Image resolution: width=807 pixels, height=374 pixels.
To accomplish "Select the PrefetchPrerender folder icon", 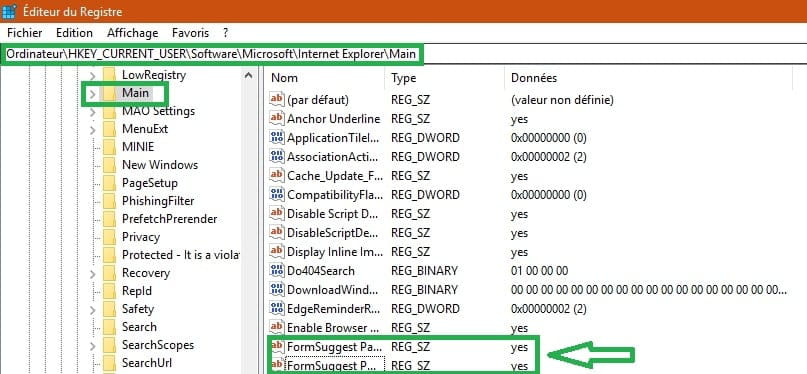I will (x=109, y=219).
